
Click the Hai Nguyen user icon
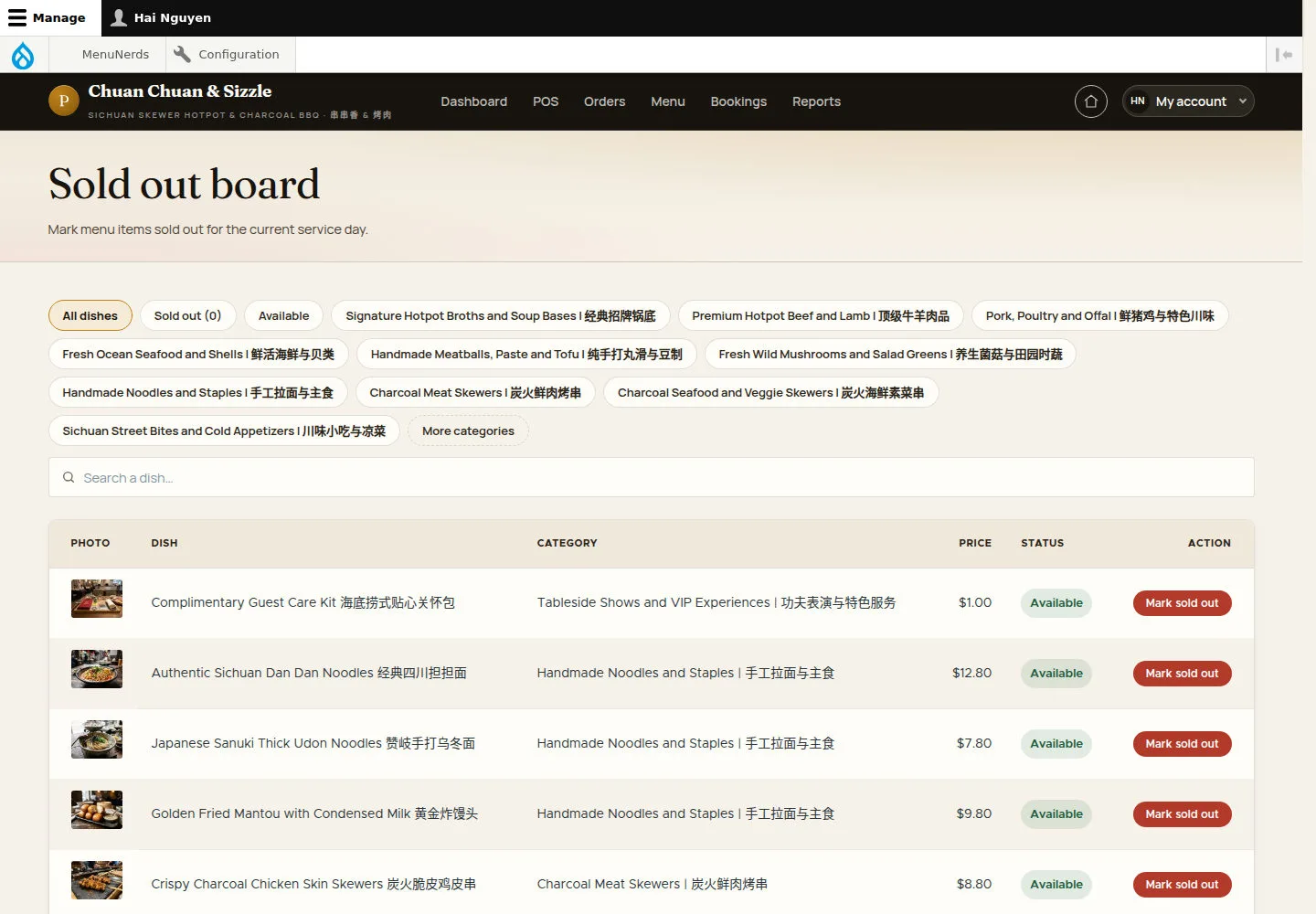(x=119, y=17)
